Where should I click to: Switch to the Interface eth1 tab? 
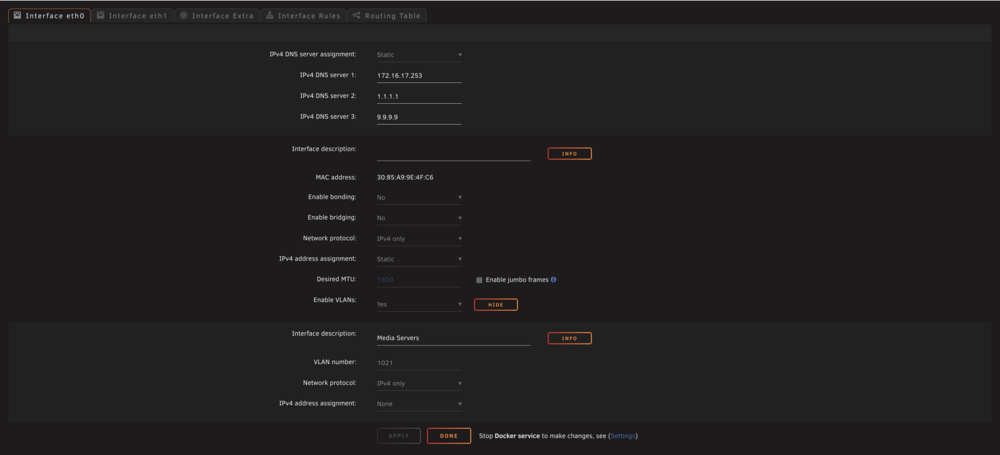click(x=132, y=16)
